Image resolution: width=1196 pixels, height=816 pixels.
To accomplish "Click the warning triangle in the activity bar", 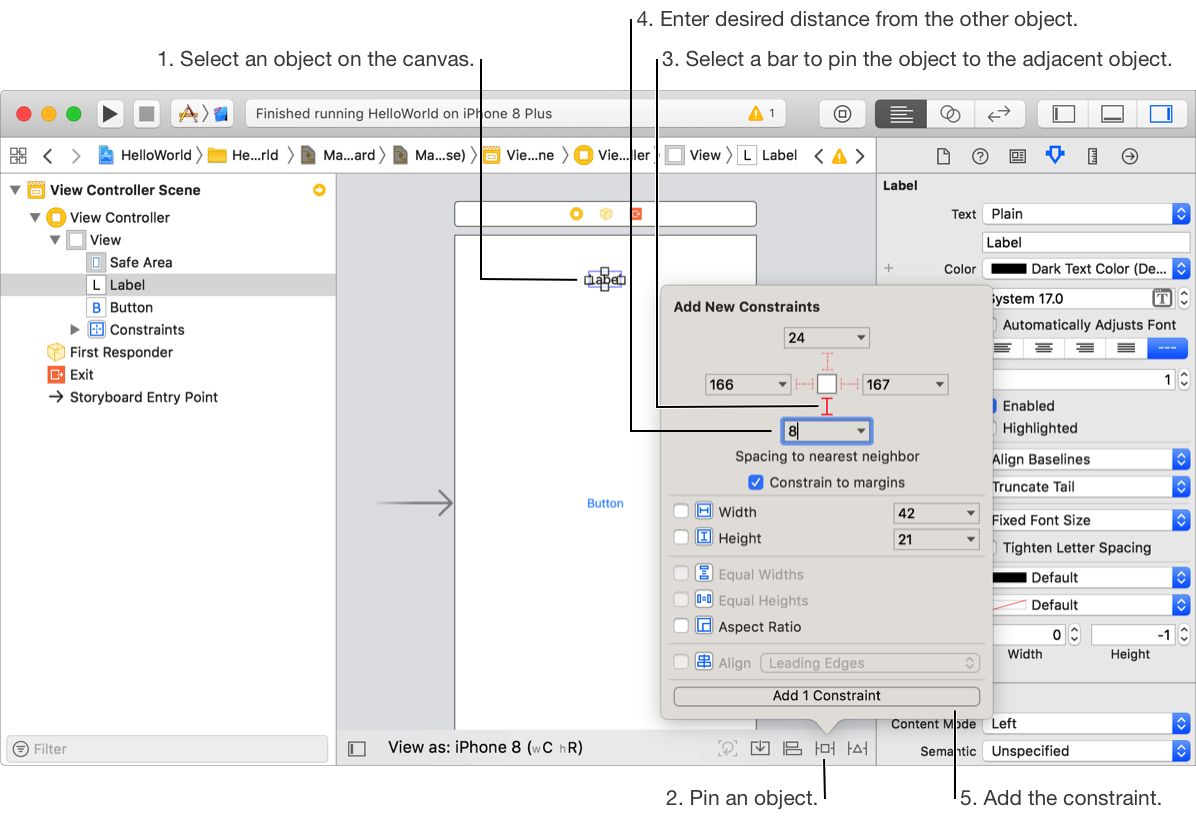I will (756, 114).
